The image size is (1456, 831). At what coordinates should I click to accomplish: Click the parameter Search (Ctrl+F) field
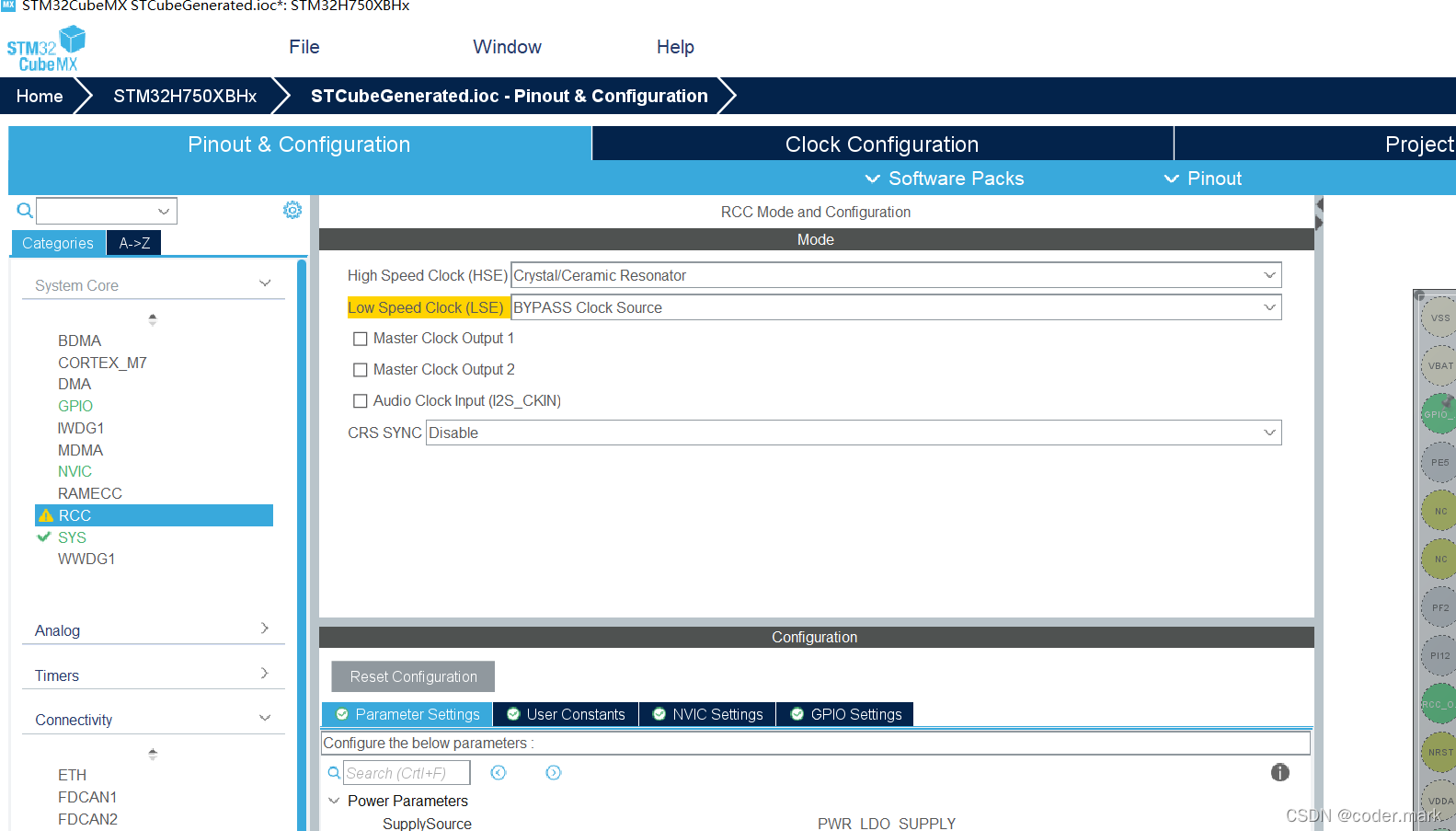tap(407, 773)
